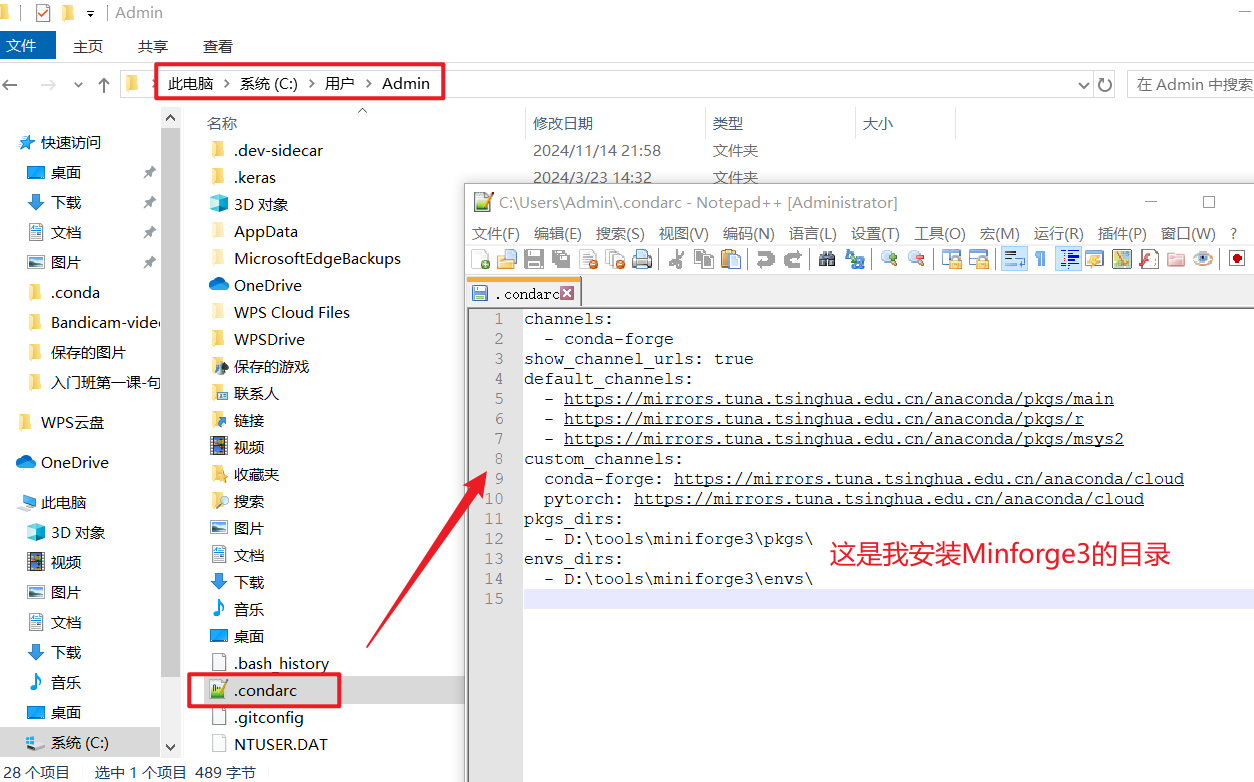Screen dimensions: 1254x782
Task: Toggle Show All Characters pilcrow icon
Action: [1040, 259]
